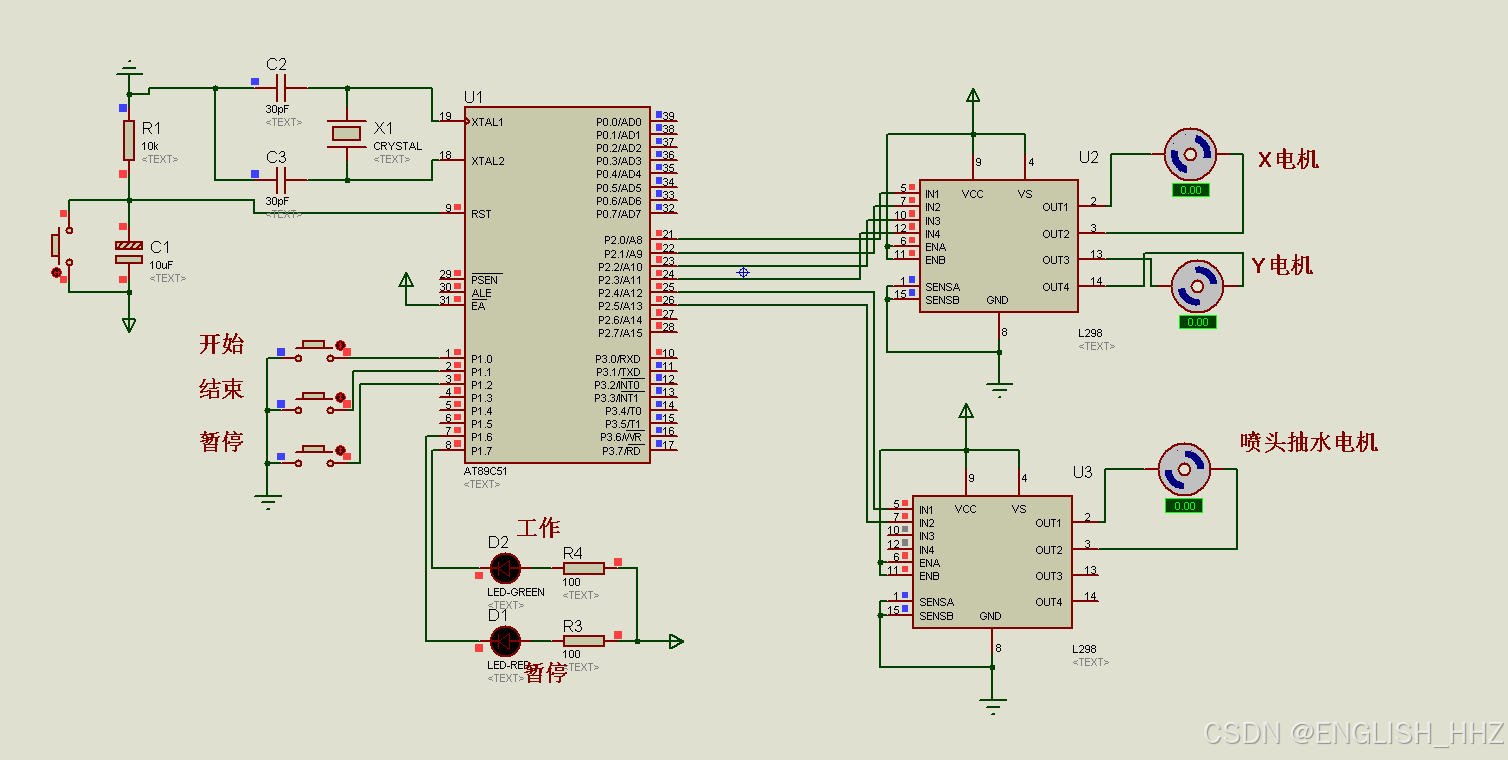Click the 喷头抽水电机 text label
Screen dimensions: 1508x760
(1309, 441)
